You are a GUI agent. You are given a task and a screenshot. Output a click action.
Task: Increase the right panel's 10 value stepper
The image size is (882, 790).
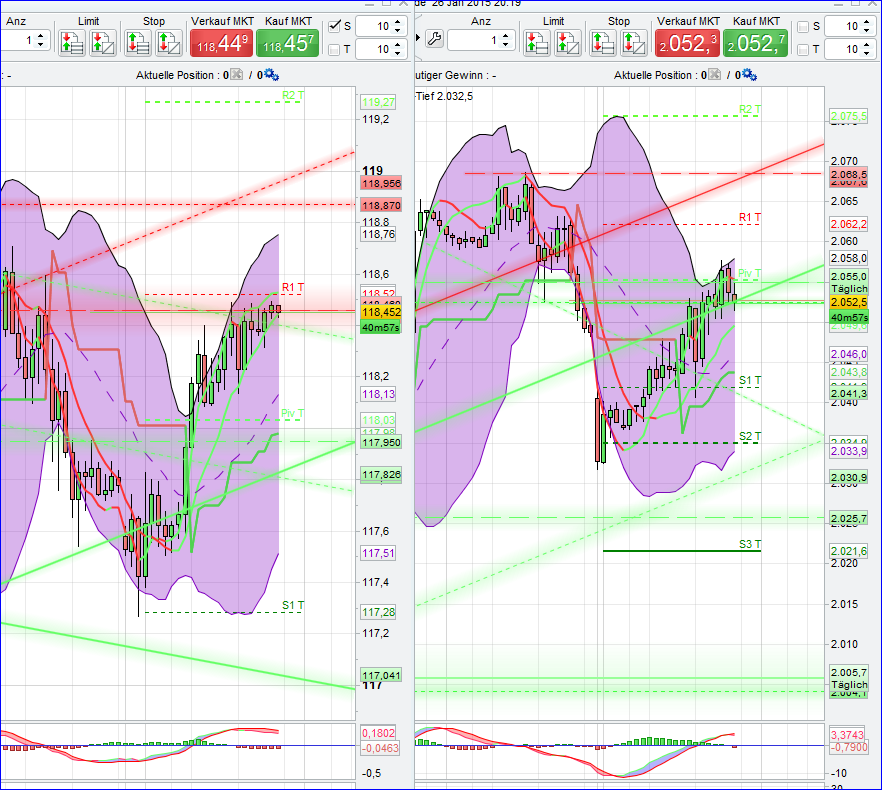click(x=865, y=22)
